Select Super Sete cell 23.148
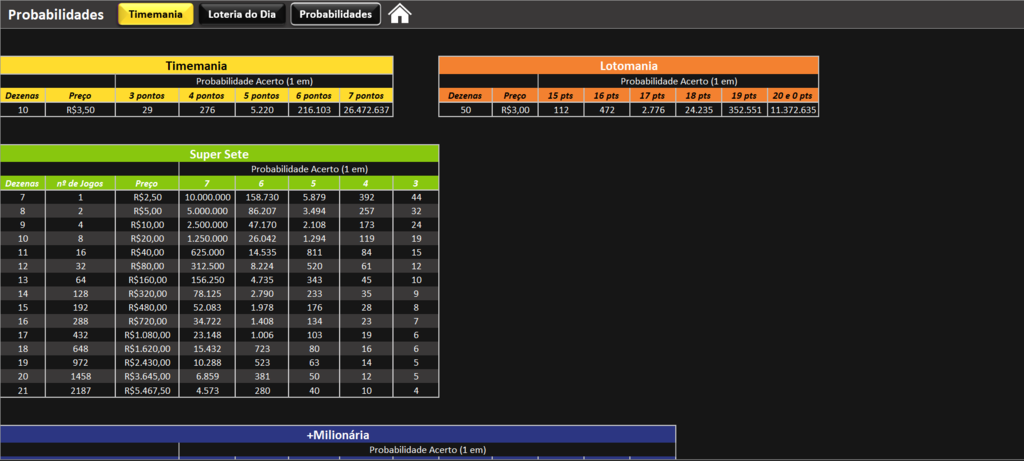Screen dimensions: 1024x461 click(x=207, y=334)
